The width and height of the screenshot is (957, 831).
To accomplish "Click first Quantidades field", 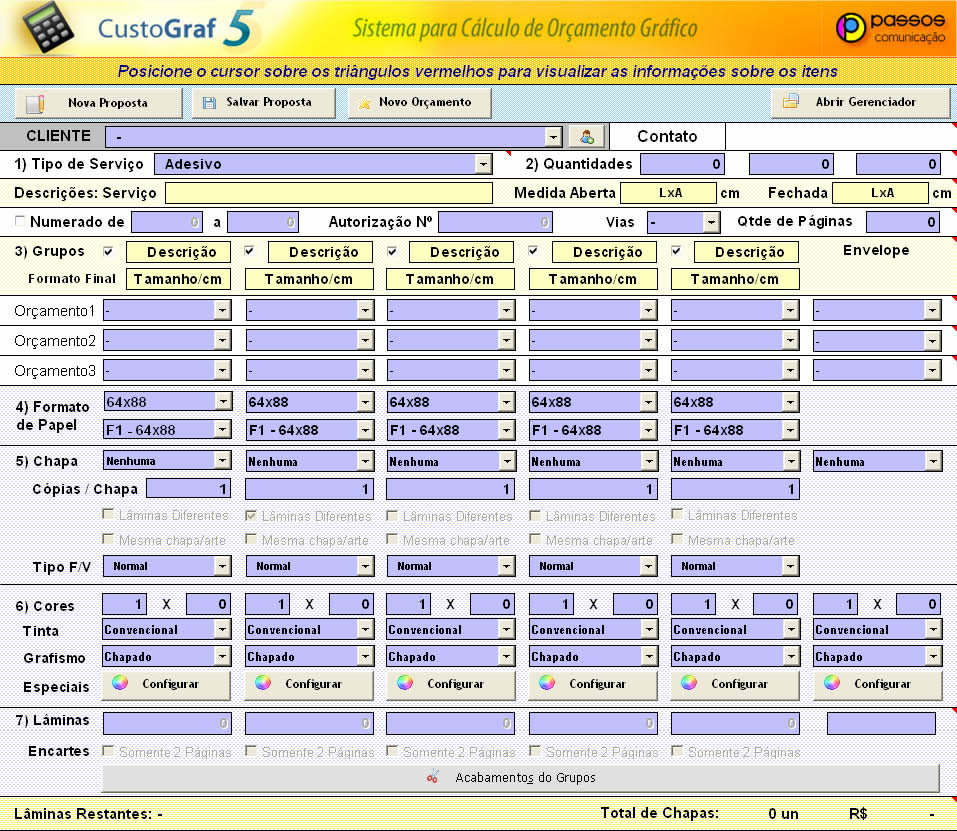I will [682, 164].
